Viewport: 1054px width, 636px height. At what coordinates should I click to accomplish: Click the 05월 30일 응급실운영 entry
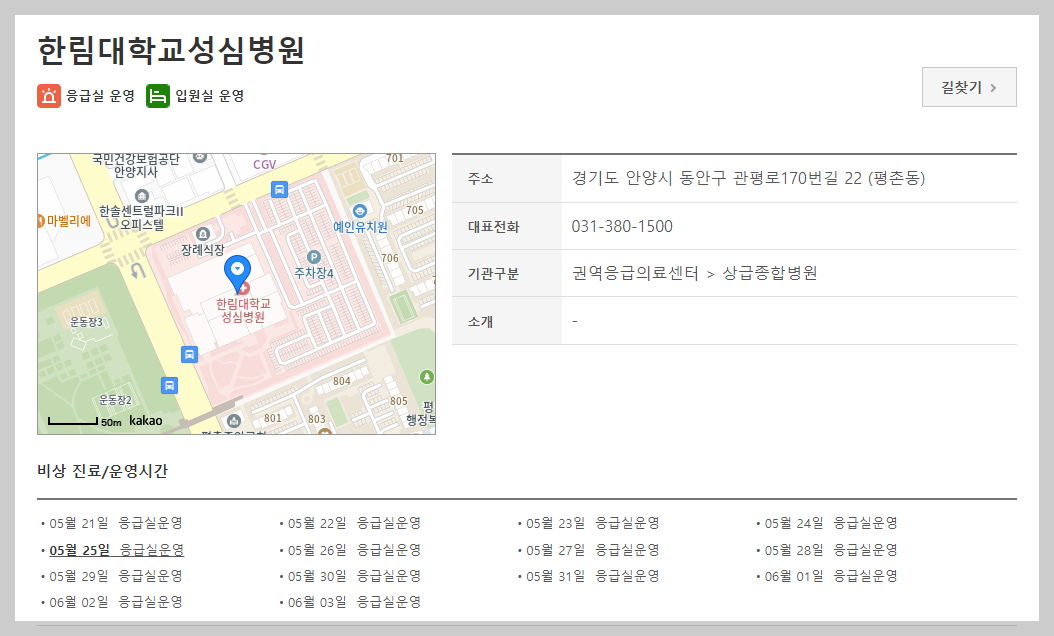pos(354,576)
